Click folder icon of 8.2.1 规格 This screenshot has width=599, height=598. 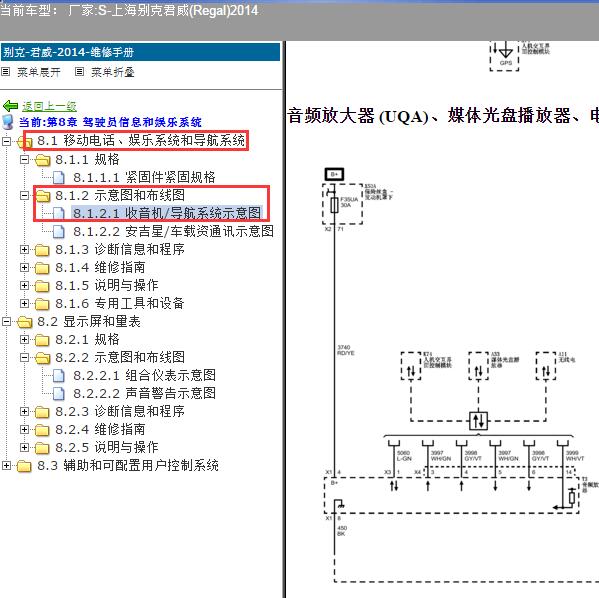pyautogui.click(x=42, y=340)
